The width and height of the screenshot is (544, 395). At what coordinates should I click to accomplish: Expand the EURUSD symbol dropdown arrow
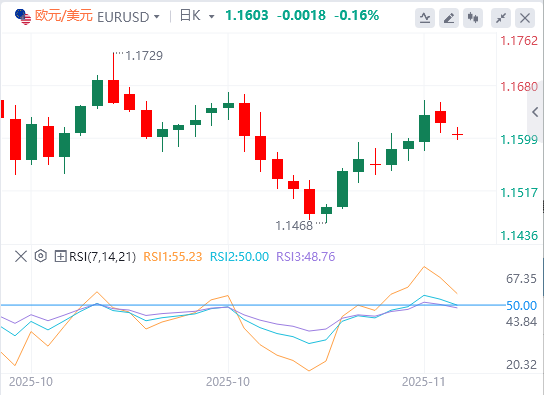[x=156, y=17]
